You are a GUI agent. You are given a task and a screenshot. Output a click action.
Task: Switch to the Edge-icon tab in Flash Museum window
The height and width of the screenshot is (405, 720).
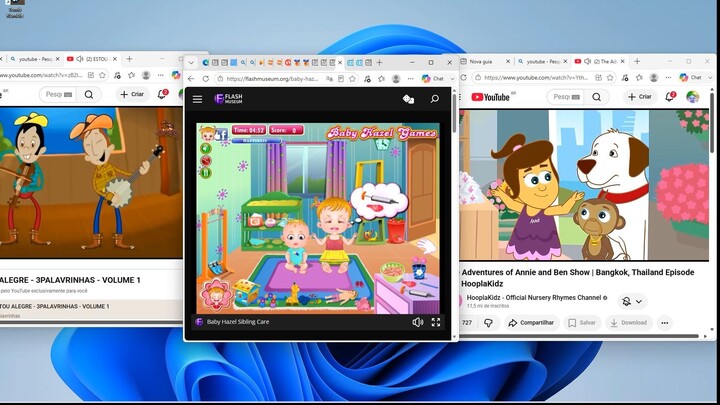click(206, 62)
